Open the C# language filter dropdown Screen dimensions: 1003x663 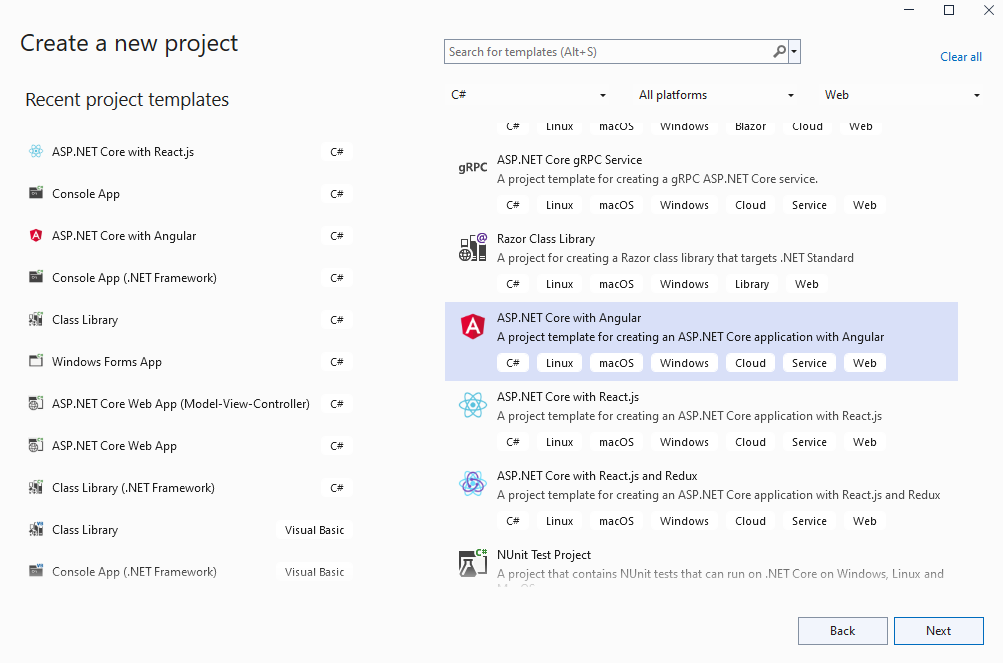(528, 95)
